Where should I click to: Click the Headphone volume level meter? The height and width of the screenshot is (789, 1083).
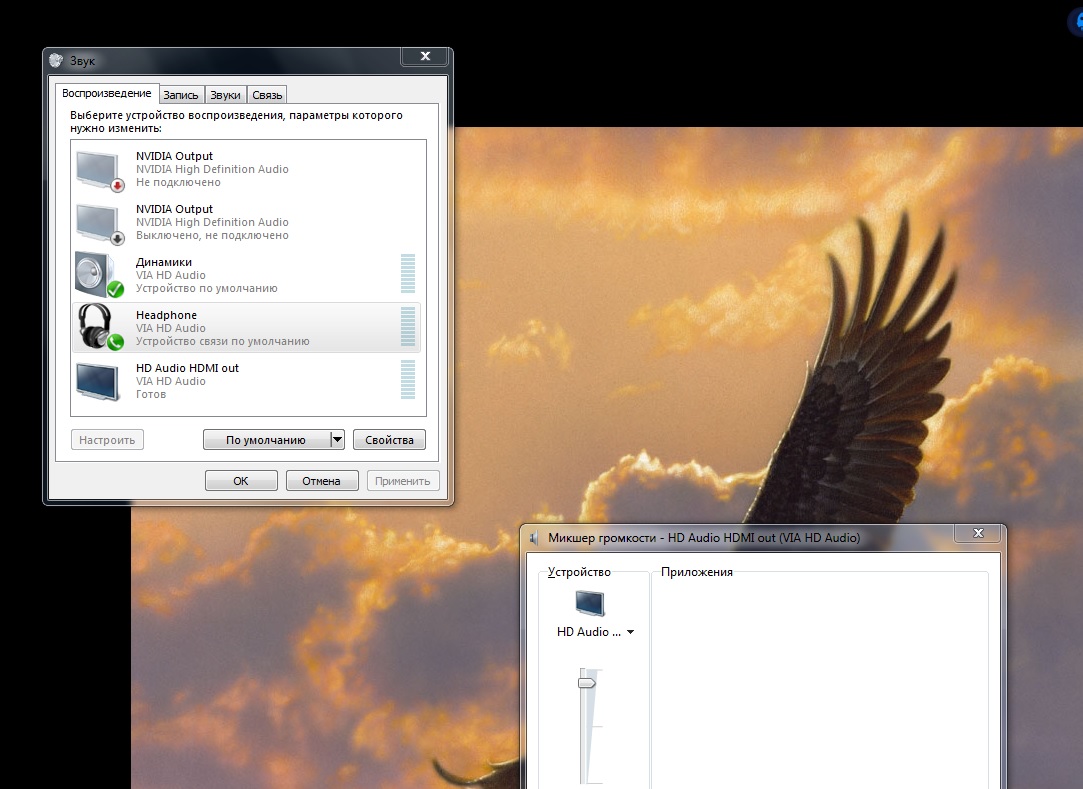tap(407, 327)
